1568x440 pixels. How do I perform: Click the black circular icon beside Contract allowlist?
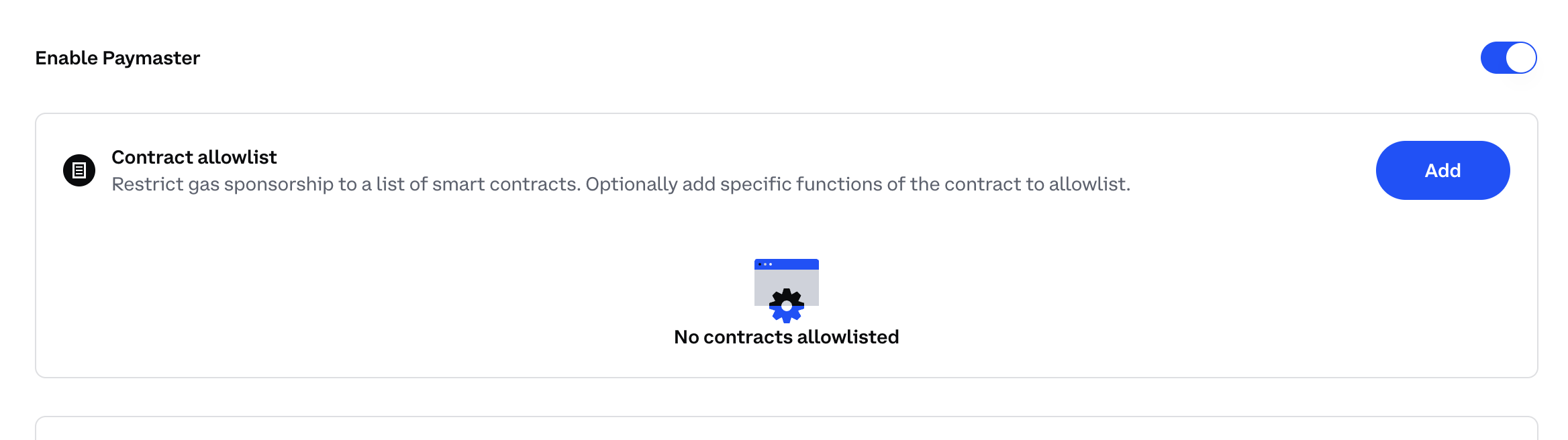79,170
